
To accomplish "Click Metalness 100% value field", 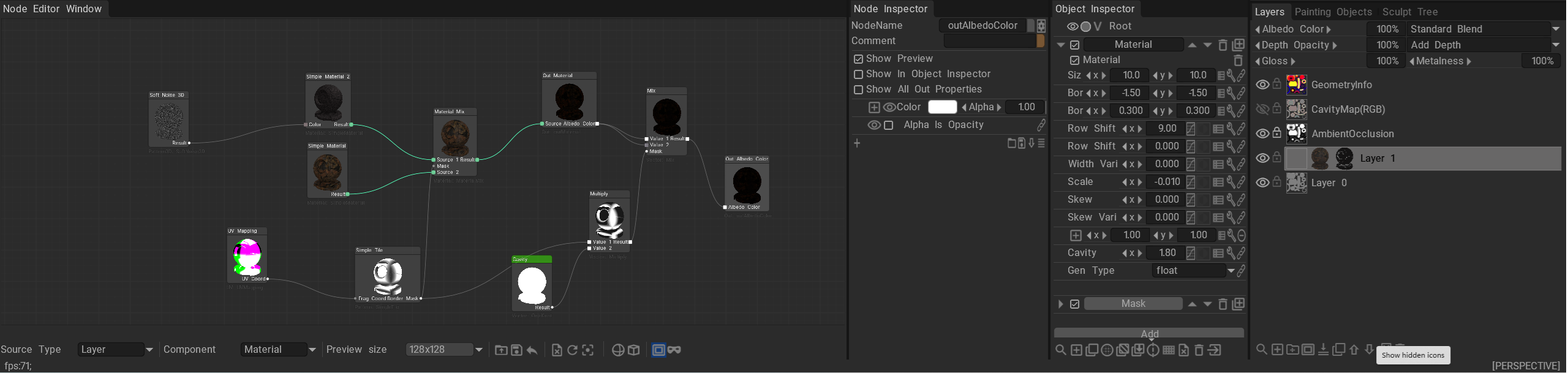I will click(x=1542, y=61).
